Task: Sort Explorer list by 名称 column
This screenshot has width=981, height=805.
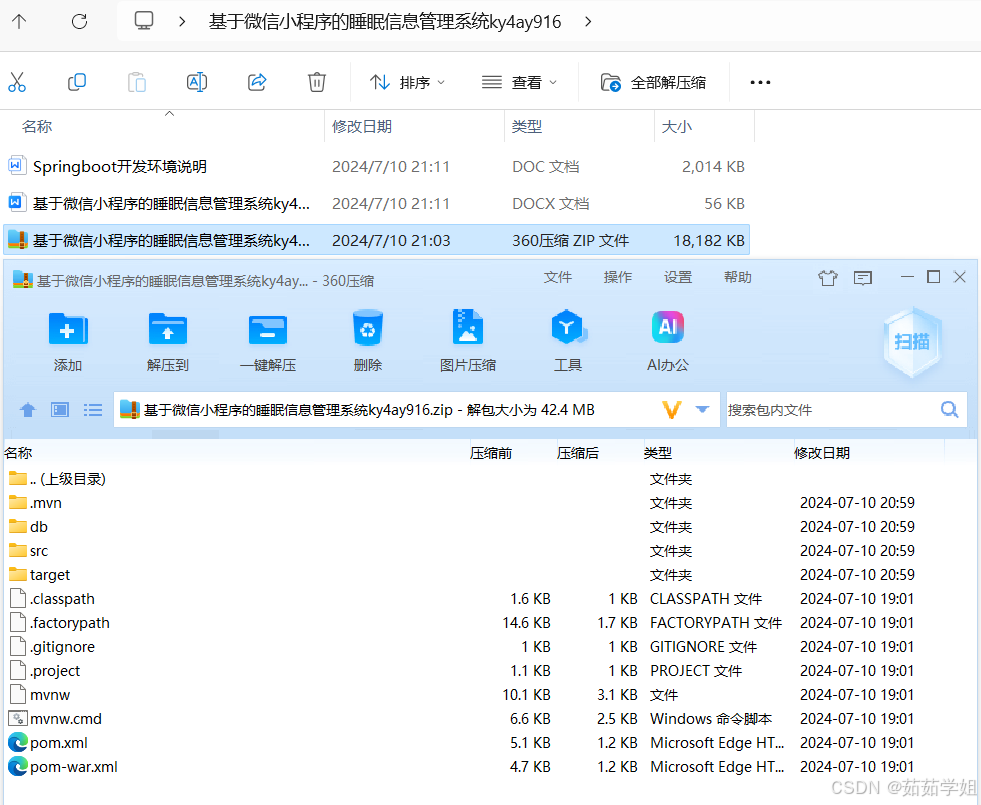Action: pos(37,126)
